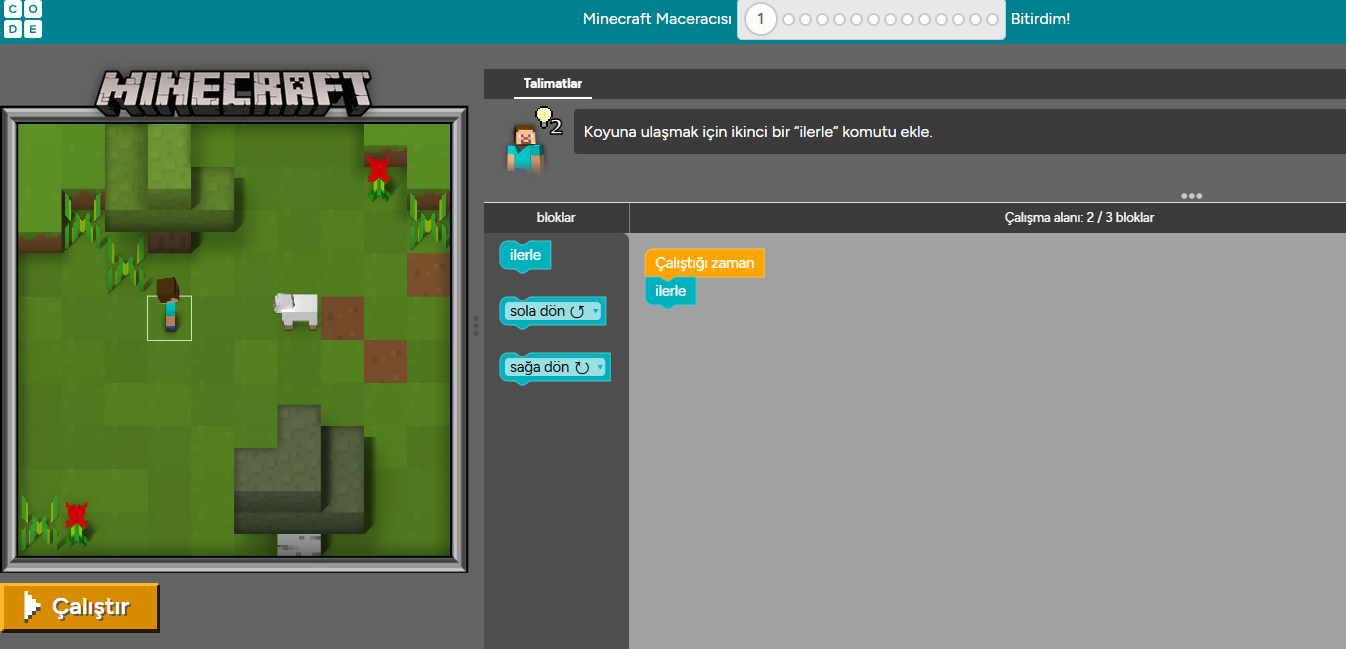Click the red flower at bottom left
Viewport: 1346px width, 649px height.
click(x=76, y=519)
